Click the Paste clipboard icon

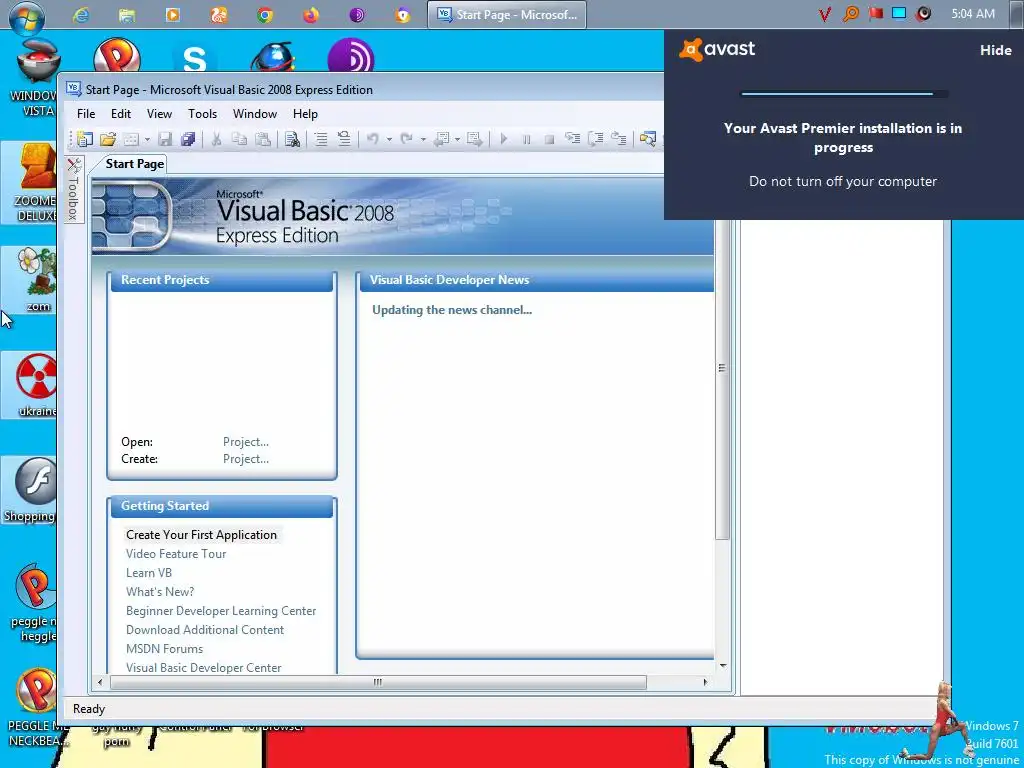(263, 139)
